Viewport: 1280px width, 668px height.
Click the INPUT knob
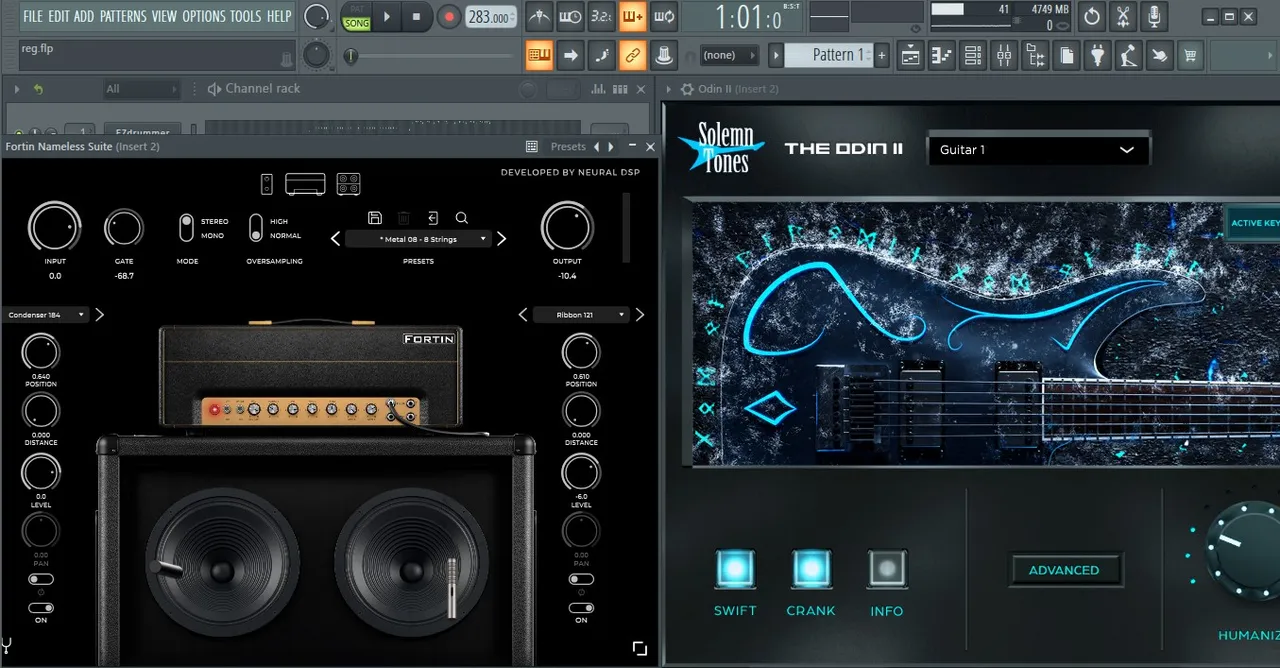click(55, 227)
